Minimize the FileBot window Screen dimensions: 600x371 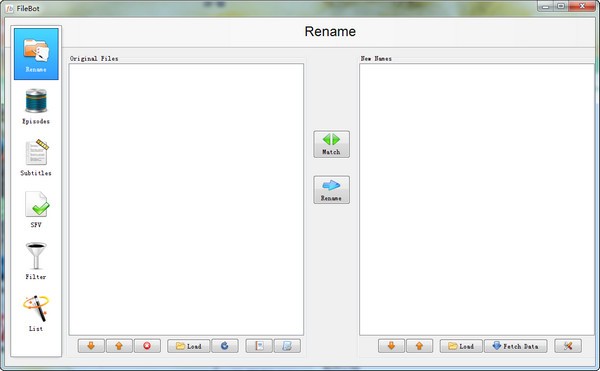point(545,6)
